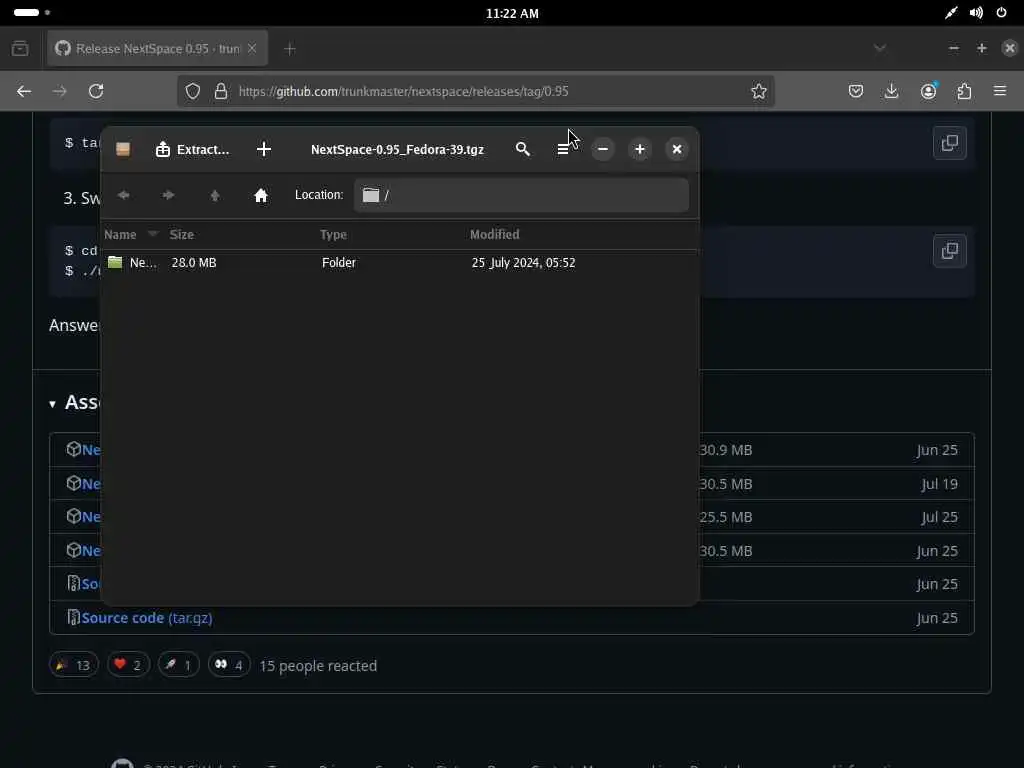Copy the first code block command
Viewport: 1024px width, 768px height.
click(x=950, y=143)
